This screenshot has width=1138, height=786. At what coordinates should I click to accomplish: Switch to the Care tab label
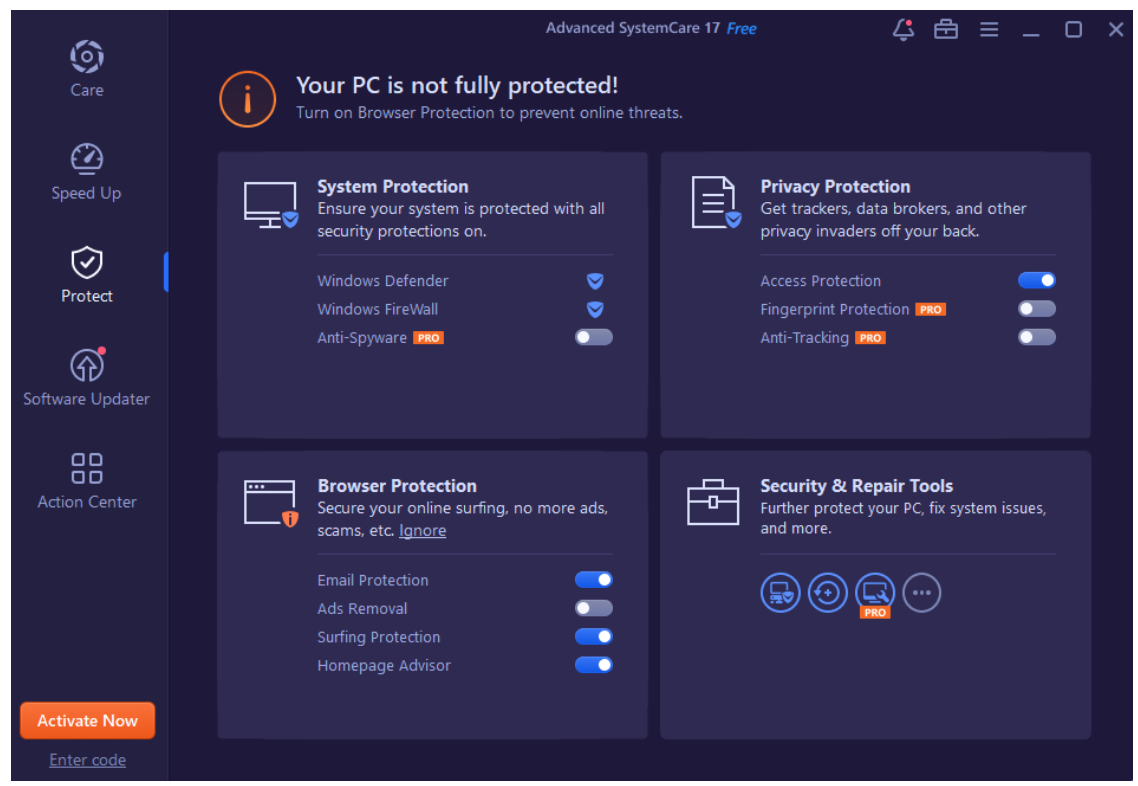click(x=86, y=91)
